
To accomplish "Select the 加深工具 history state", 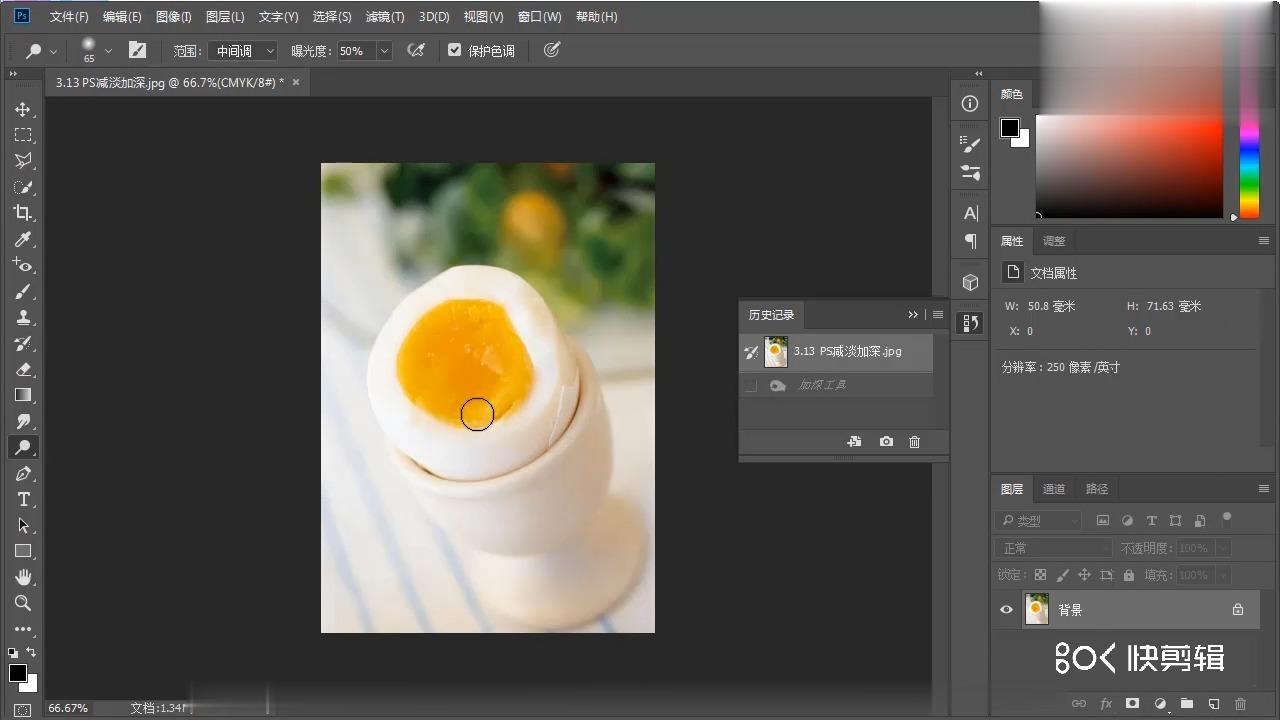I will tap(822, 385).
